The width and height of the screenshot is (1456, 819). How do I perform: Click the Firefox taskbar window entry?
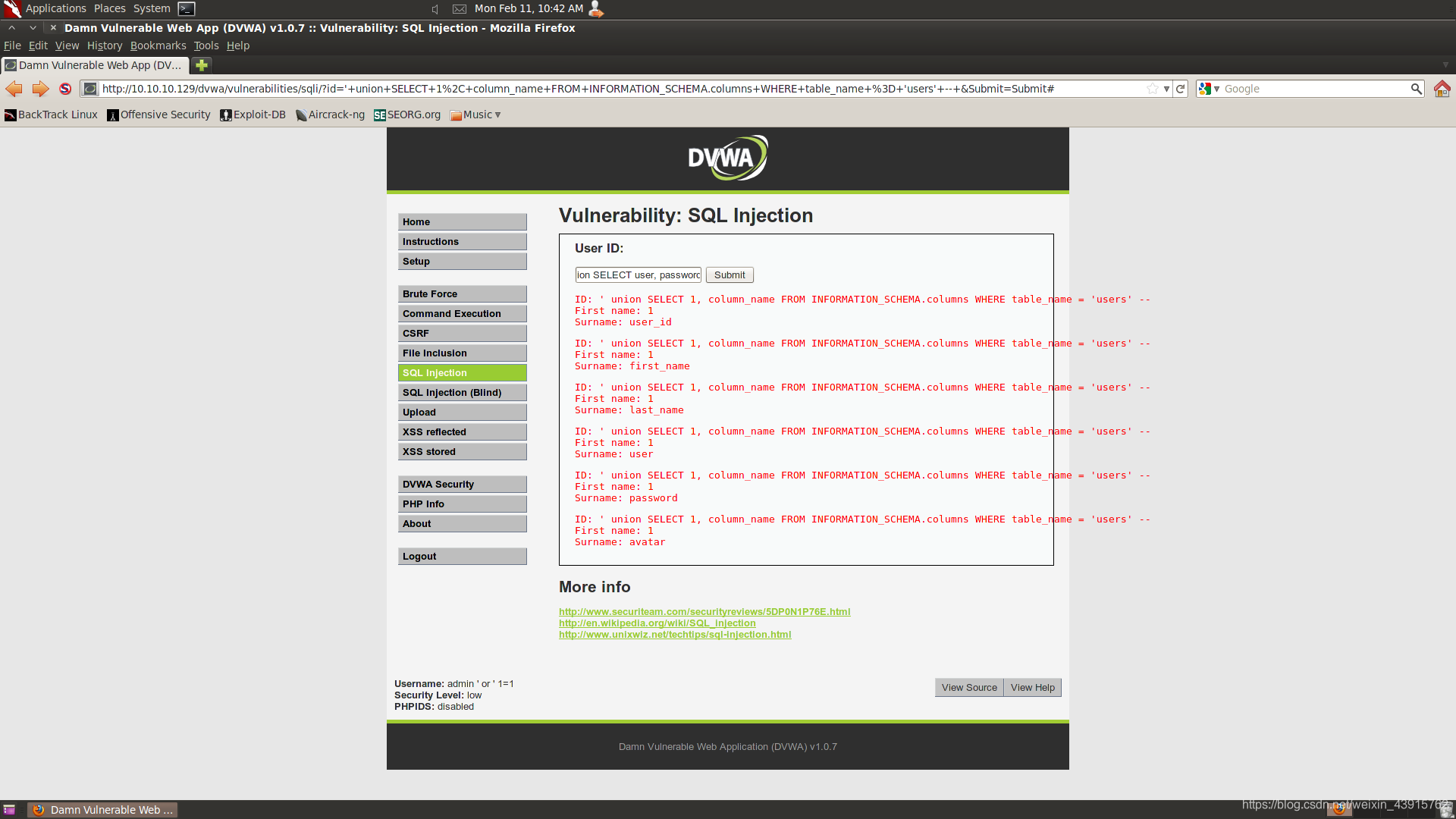[102, 810]
